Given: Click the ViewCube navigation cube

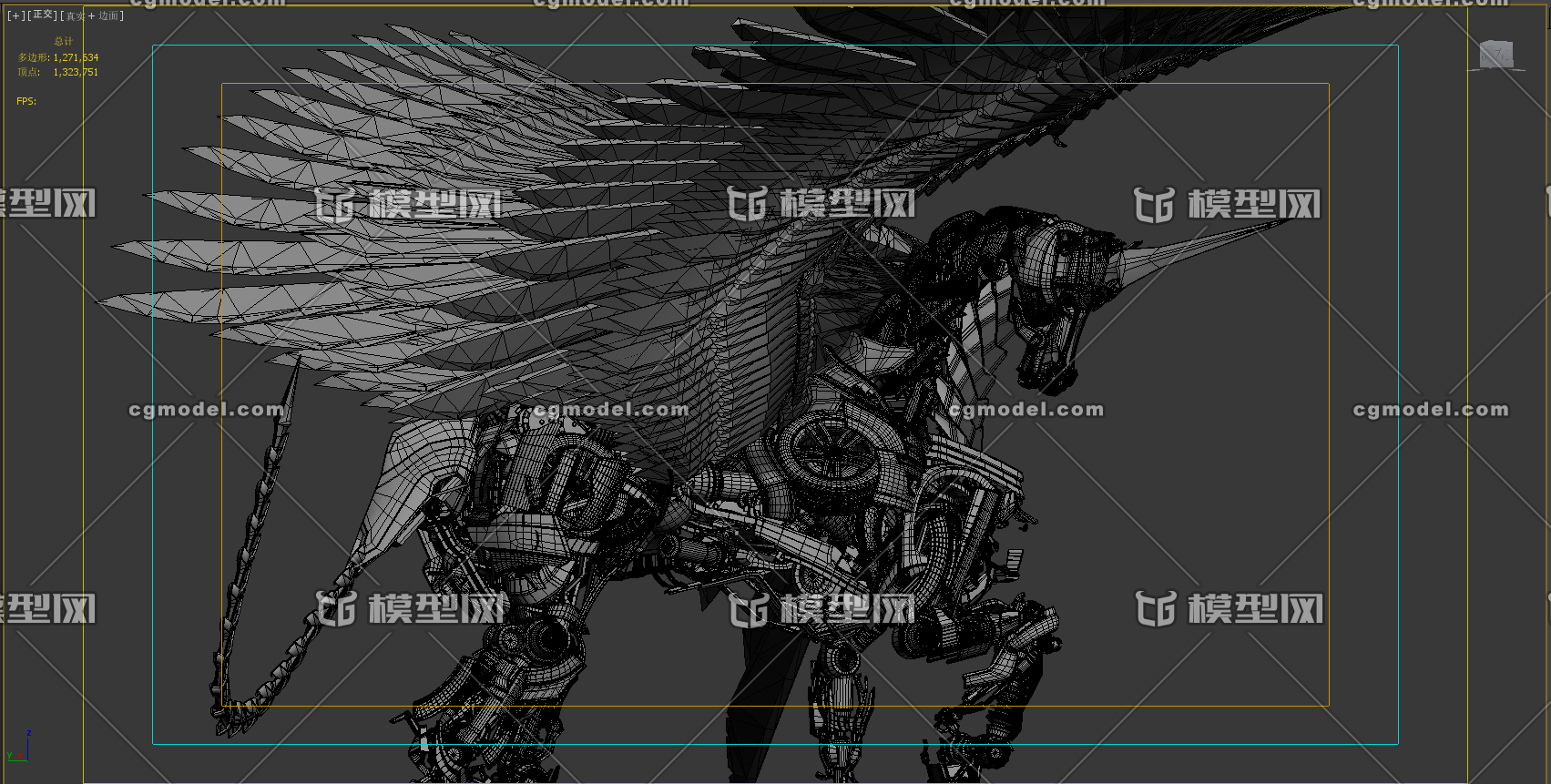Looking at the screenshot, I should pyautogui.click(x=1495, y=56).
